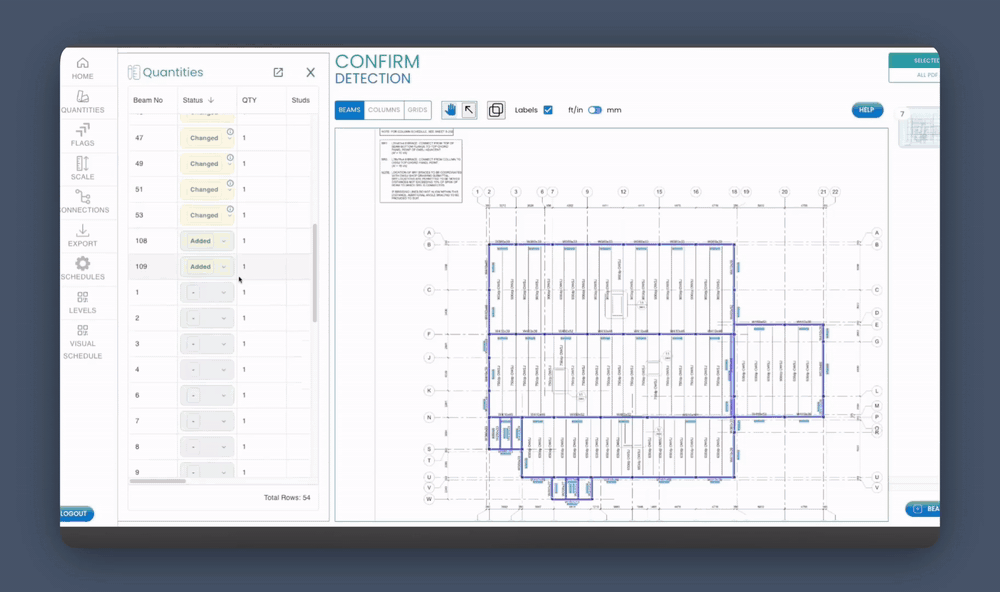This screenshot has height=592, width=1000.
Task: Toggle units between ft/in and mm
Action: 595,110
